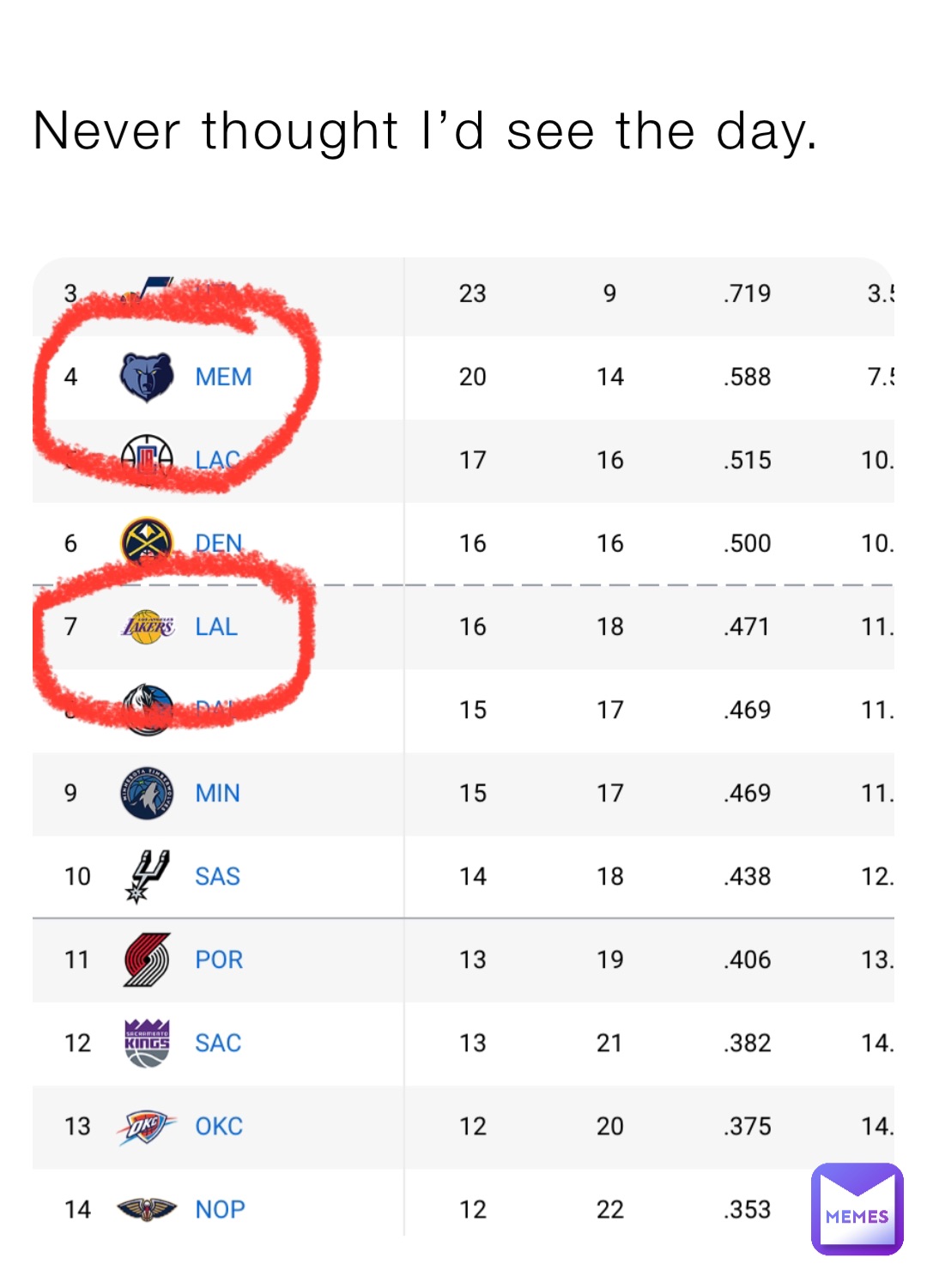This screenshot has width=927, height=1288.
Task: Click the New Orleans Pelicans logo
Action: point(147,1209)
